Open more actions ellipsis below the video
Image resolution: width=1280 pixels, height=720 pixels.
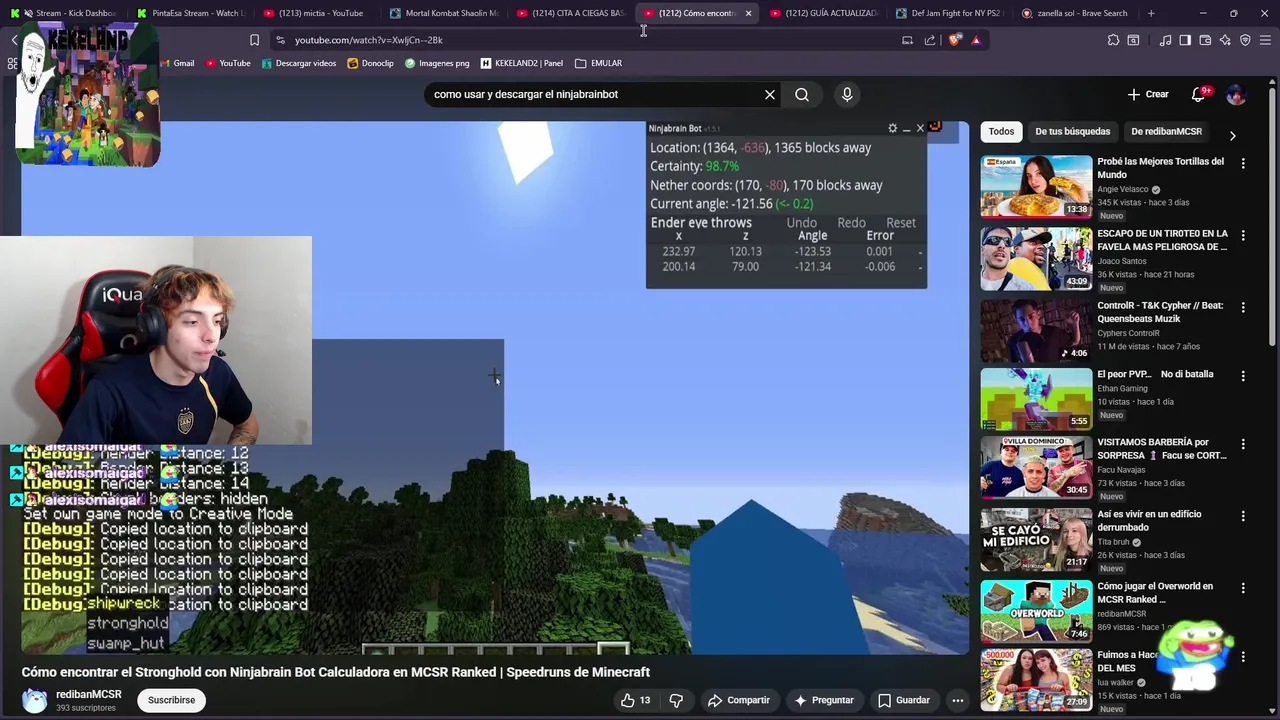point(957,700)
